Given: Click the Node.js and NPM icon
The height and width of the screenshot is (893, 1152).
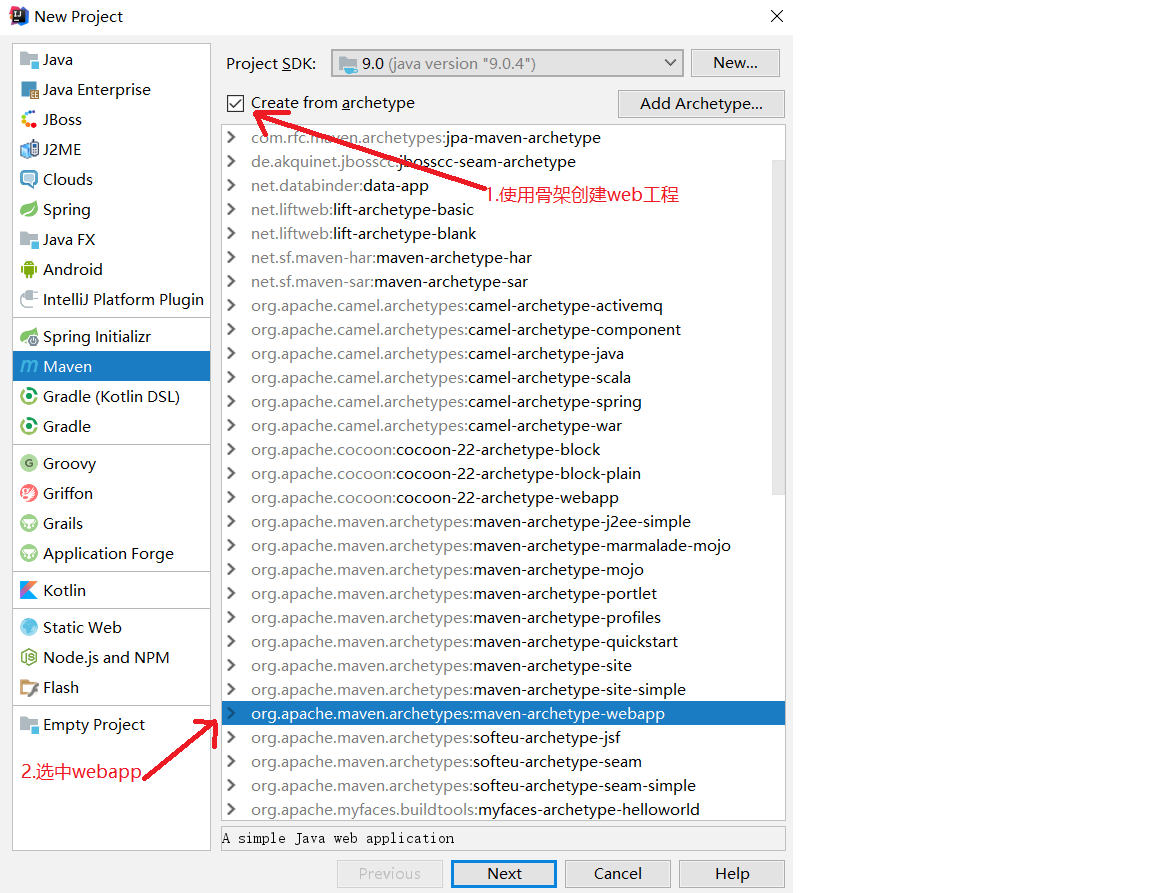Looking at the screenshot, I should (x=29, y=657).
